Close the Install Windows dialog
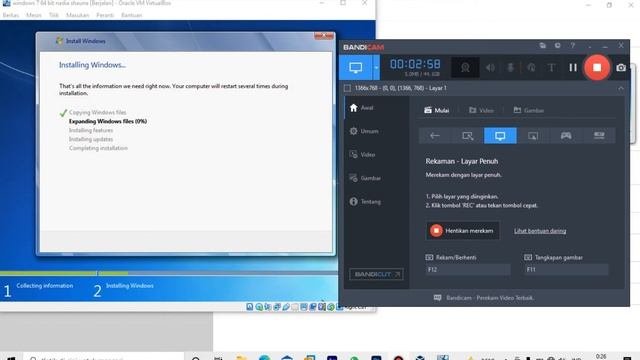 (324, 36)
